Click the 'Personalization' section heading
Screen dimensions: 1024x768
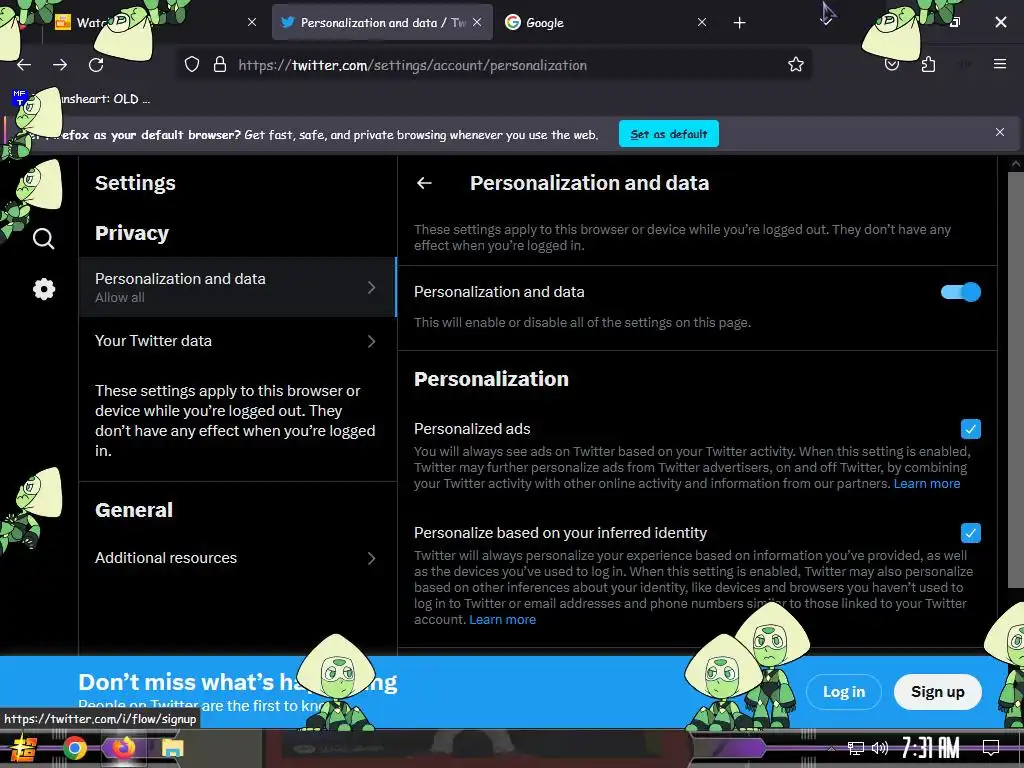coord(491,379)
